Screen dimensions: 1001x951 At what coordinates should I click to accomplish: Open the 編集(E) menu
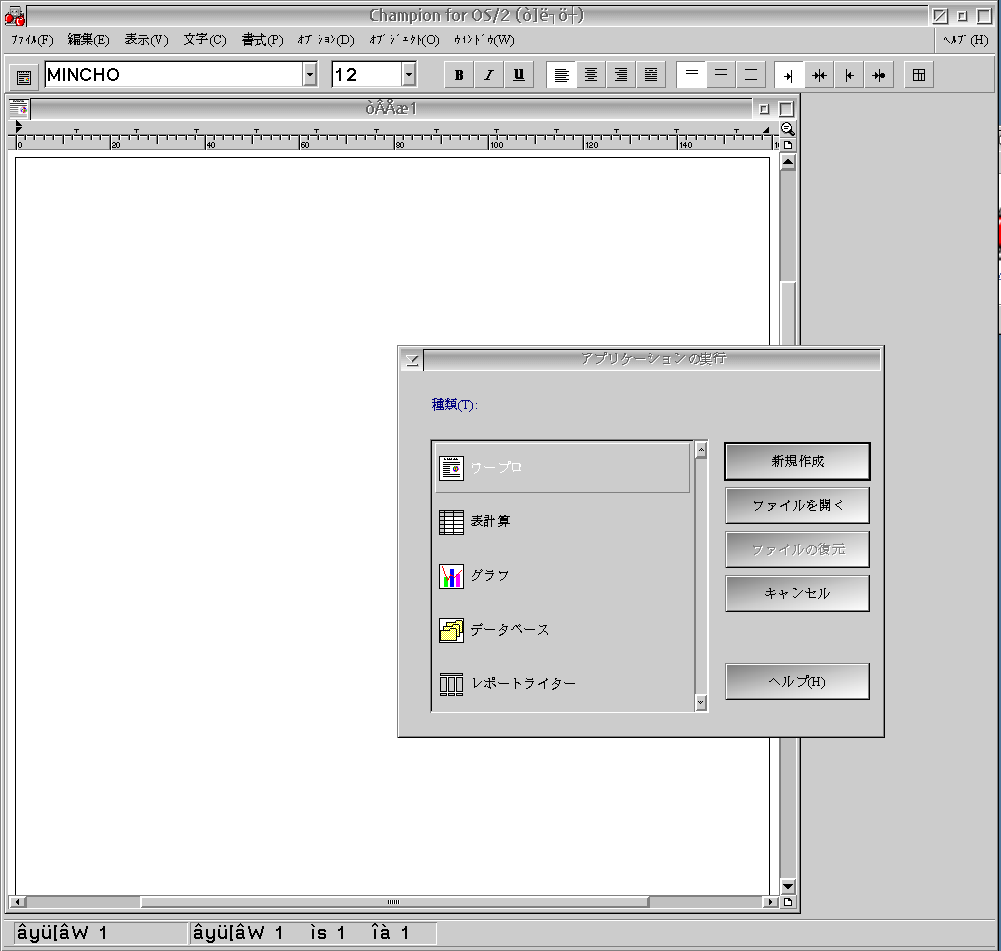coord(88,40)
